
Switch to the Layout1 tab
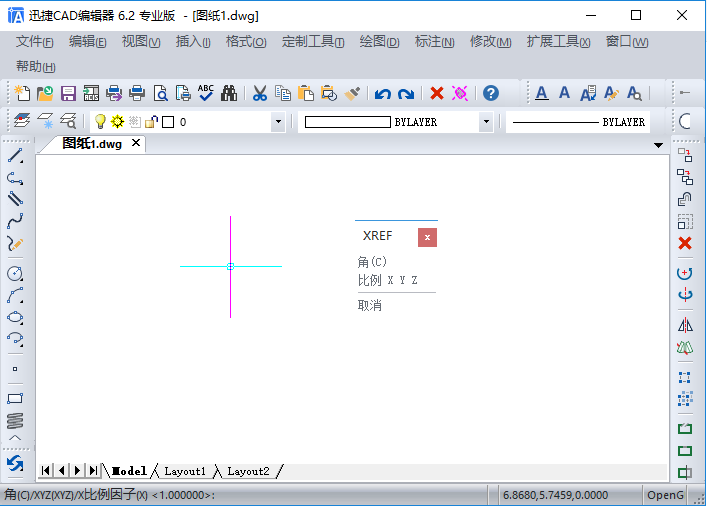tap(185, 471)
